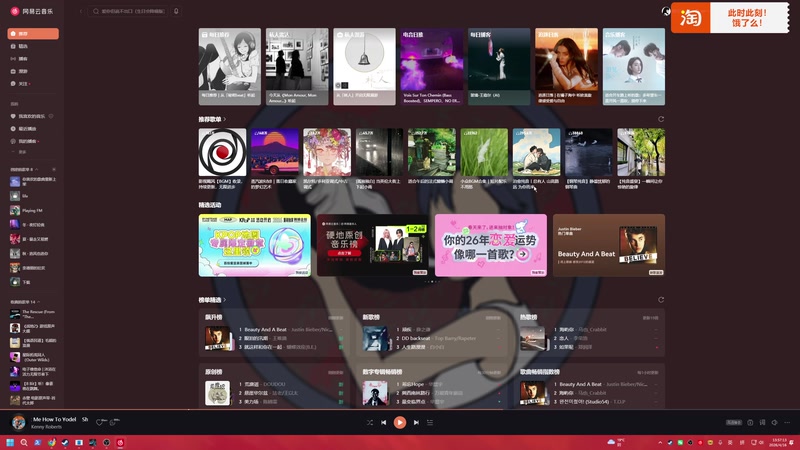Open the Taobao 饿了么 advertisement banner
800x450 pixels.
(x=730, y=18)
